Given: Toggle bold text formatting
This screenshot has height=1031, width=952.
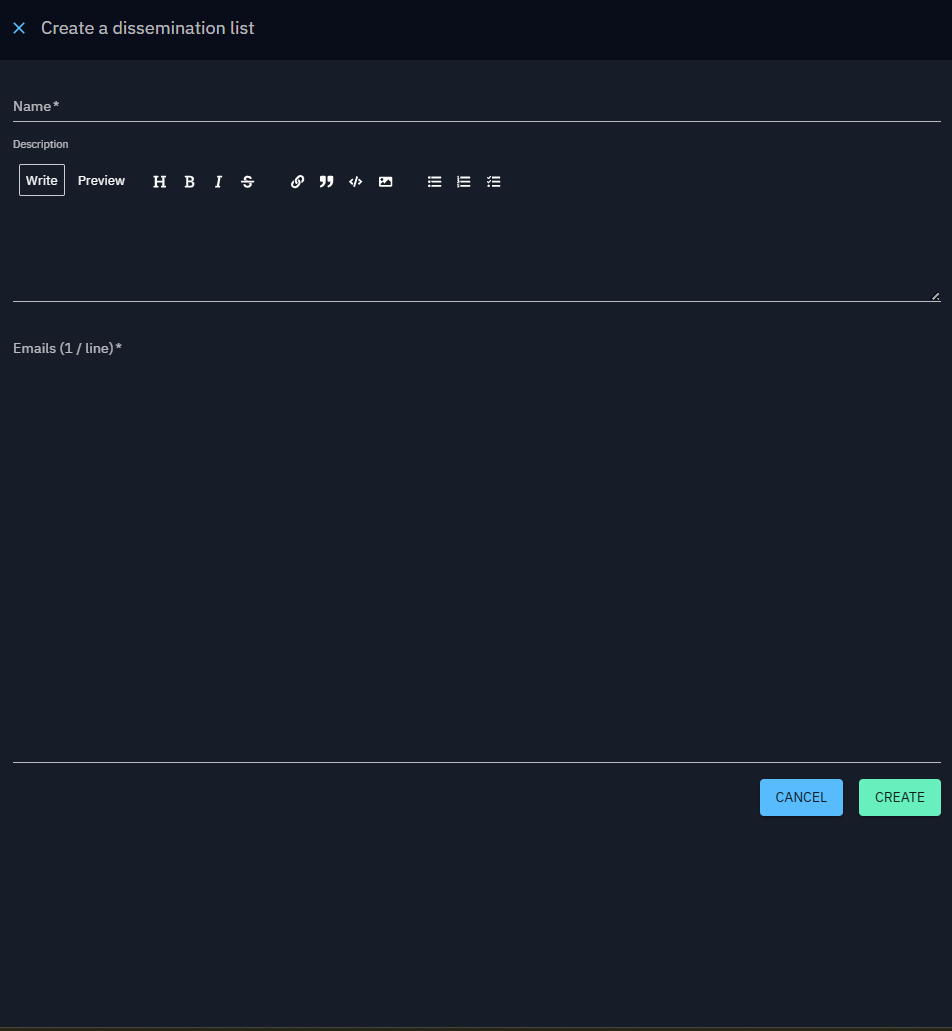Looking at the screenshot, I should pyautogui.click(x=189, y=182).
